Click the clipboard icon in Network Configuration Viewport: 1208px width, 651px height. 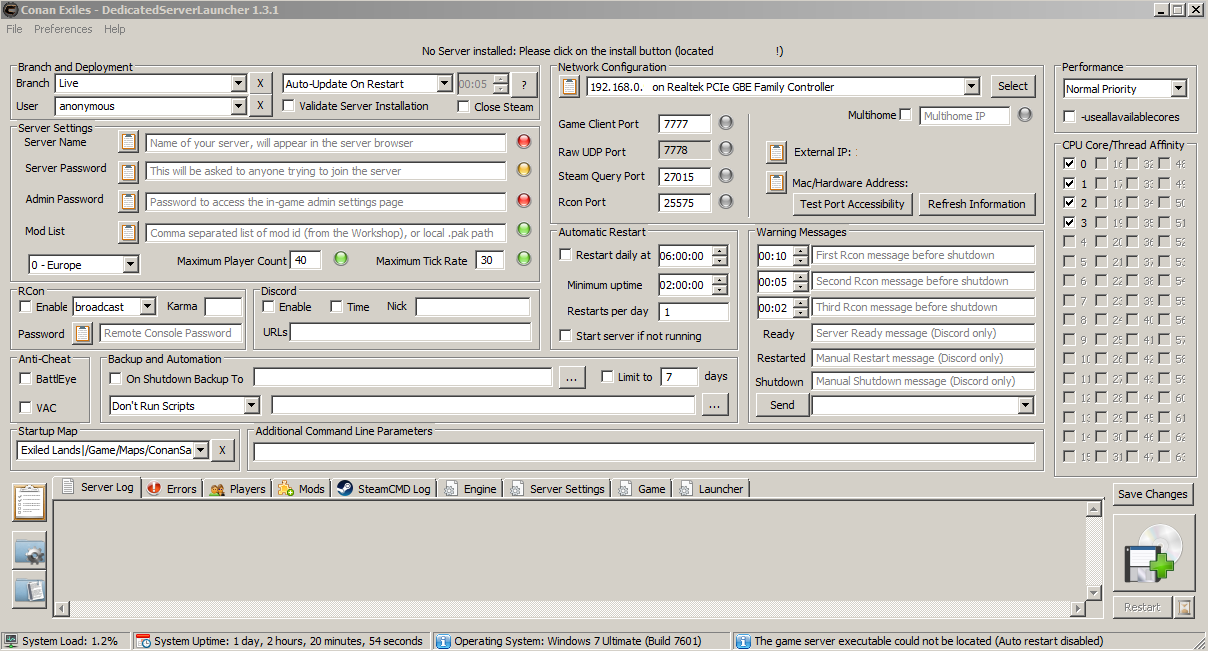click(x=569, y=86)
